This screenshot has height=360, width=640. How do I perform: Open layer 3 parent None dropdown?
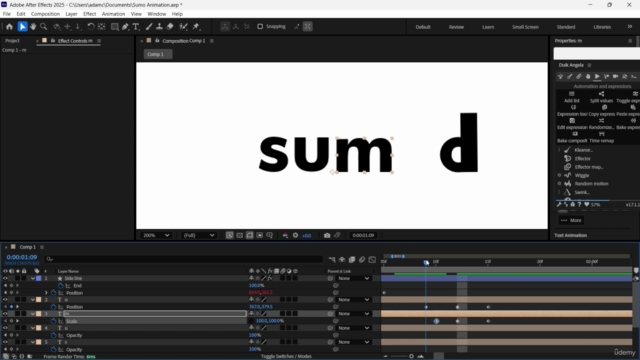click(353, 314)
